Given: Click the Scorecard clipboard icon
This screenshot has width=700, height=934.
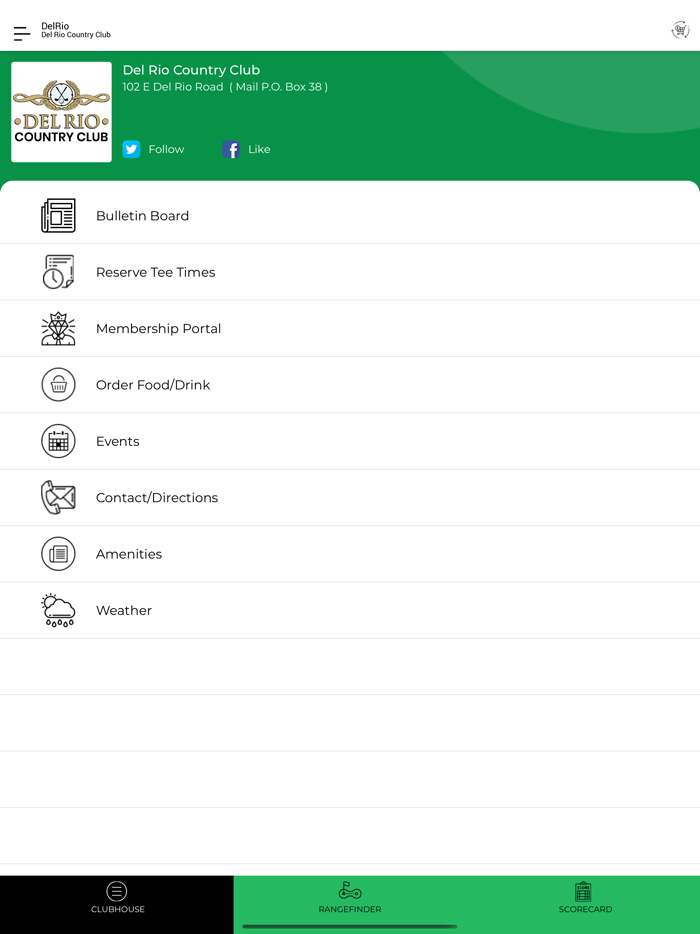Looking at the screenshot, I should (x=583, y=891).
